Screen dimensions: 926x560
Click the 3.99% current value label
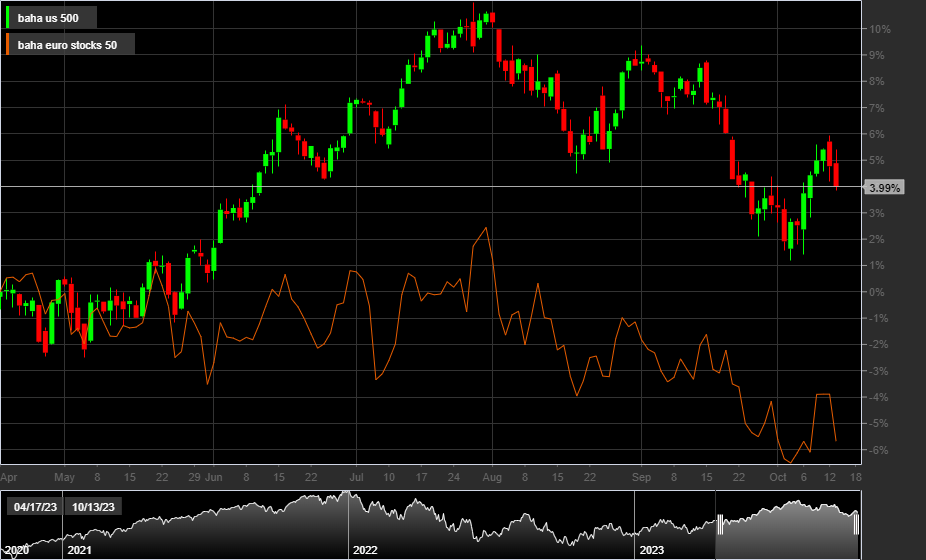click(885, 187)
